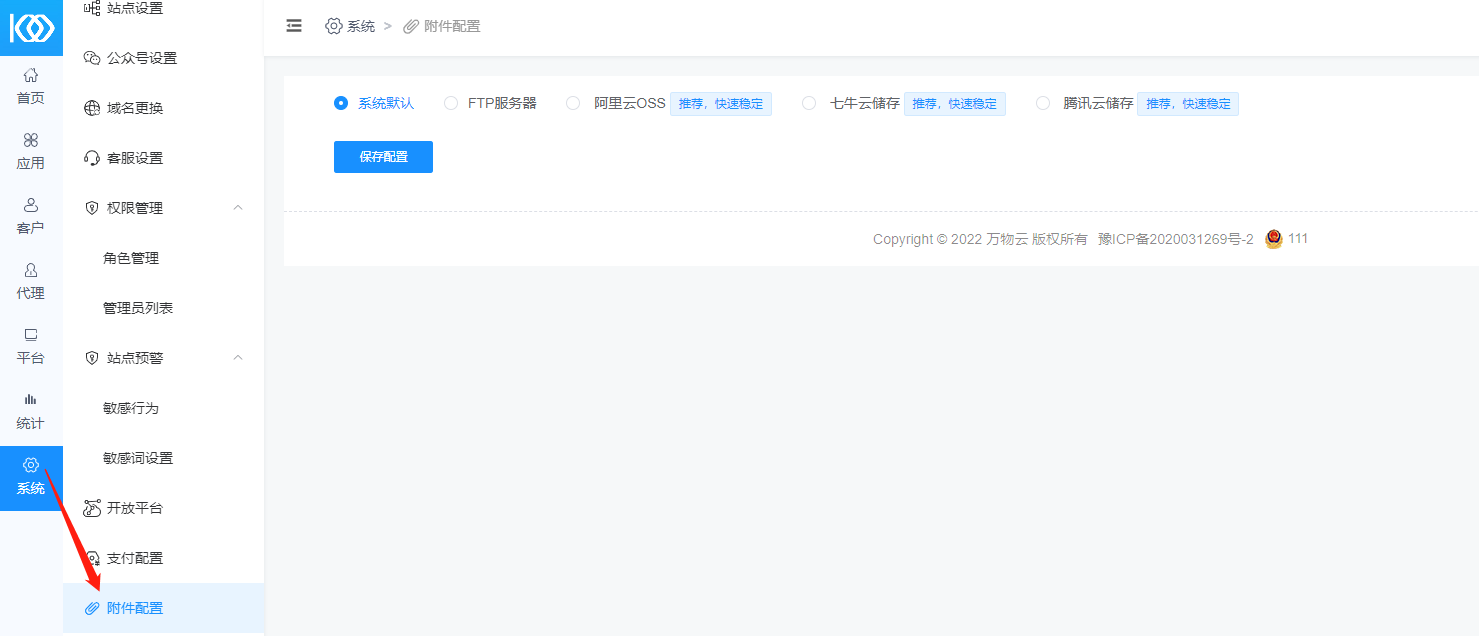Collapse the 站点预警 submenu chevron

click(238, 357)
